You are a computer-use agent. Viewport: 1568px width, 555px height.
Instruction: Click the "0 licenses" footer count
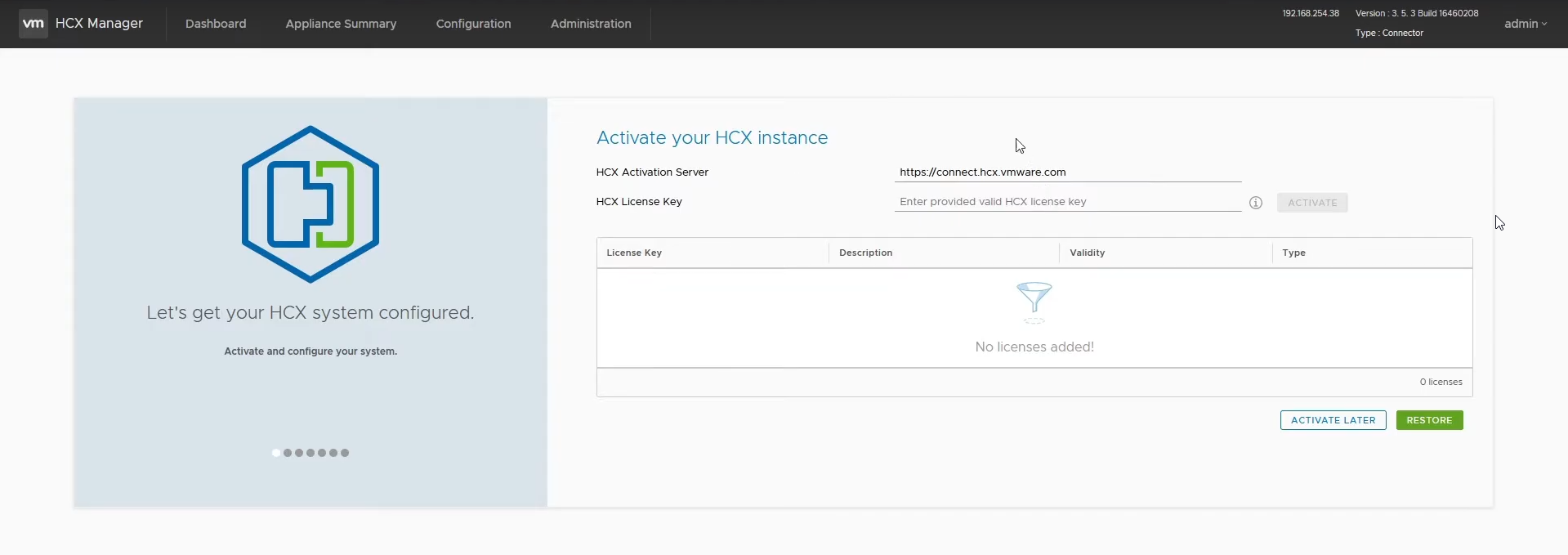[1441, 382]
